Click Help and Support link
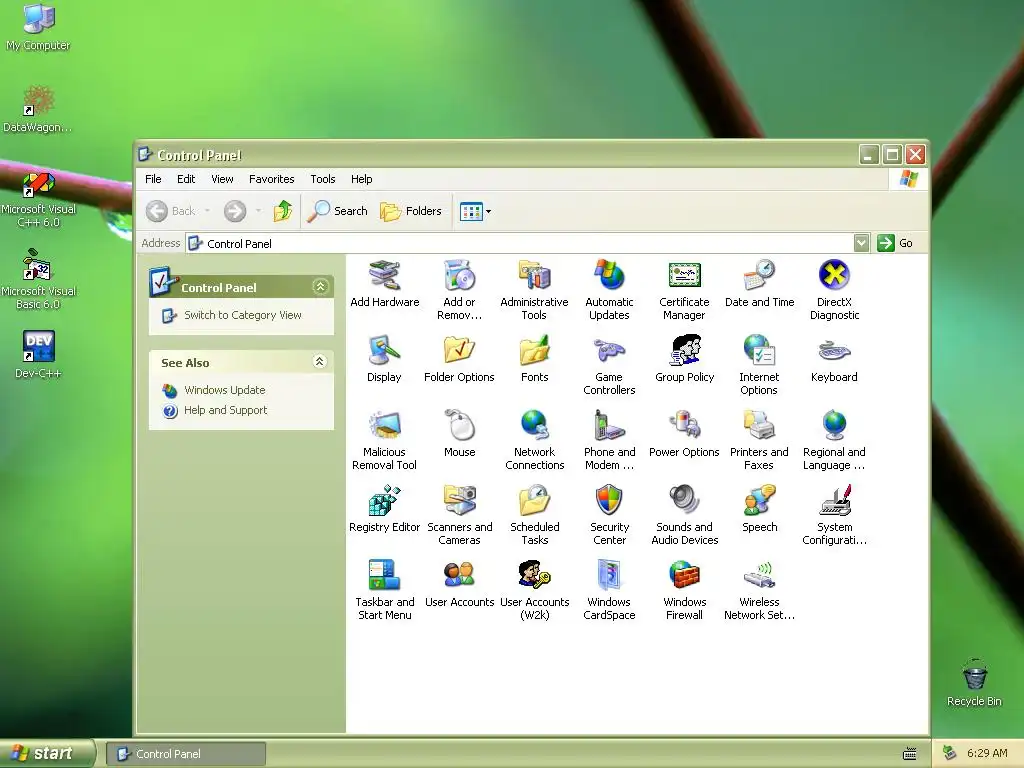The image size is (1024, 768). pos(225,410)
